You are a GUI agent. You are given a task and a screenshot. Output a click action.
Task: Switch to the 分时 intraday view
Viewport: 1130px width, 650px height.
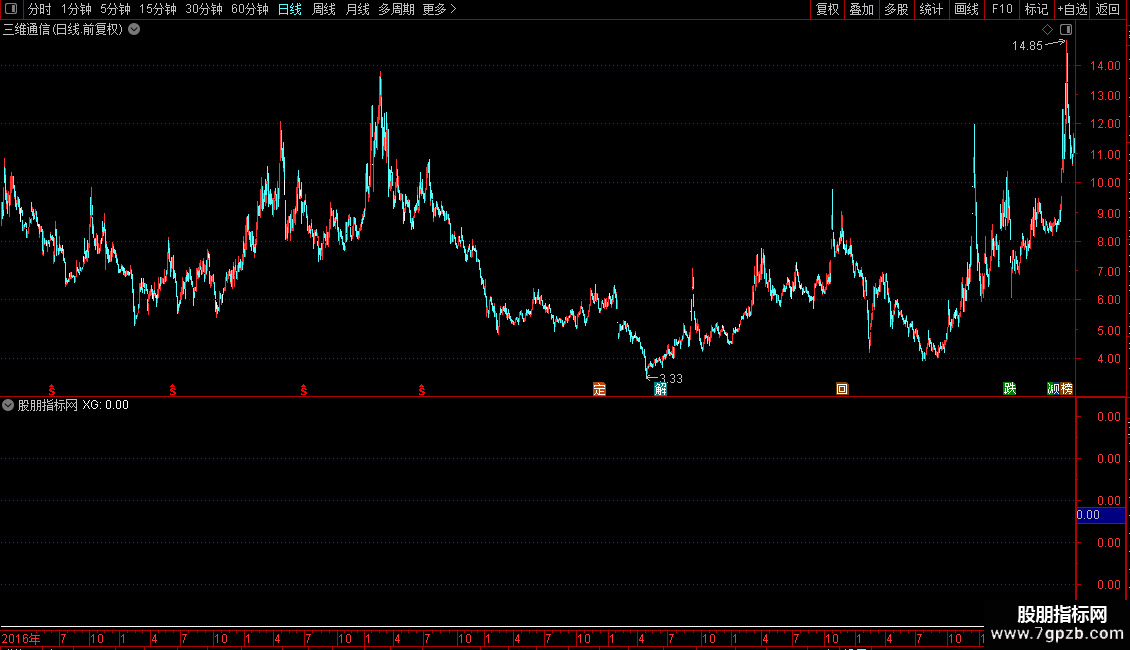tap(40, 9)
